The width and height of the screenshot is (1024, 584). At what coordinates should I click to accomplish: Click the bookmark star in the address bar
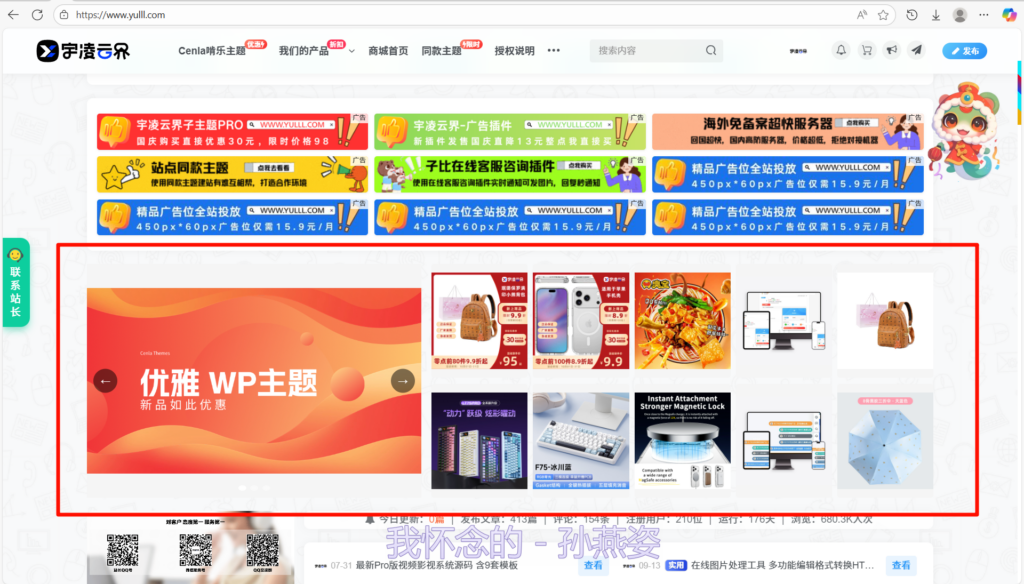point(884,15)
